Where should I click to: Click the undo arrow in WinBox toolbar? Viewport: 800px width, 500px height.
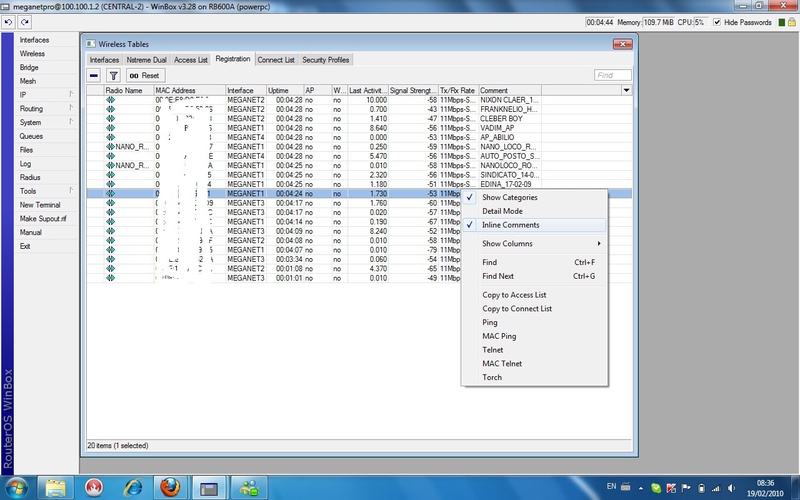tap(8, 22)
